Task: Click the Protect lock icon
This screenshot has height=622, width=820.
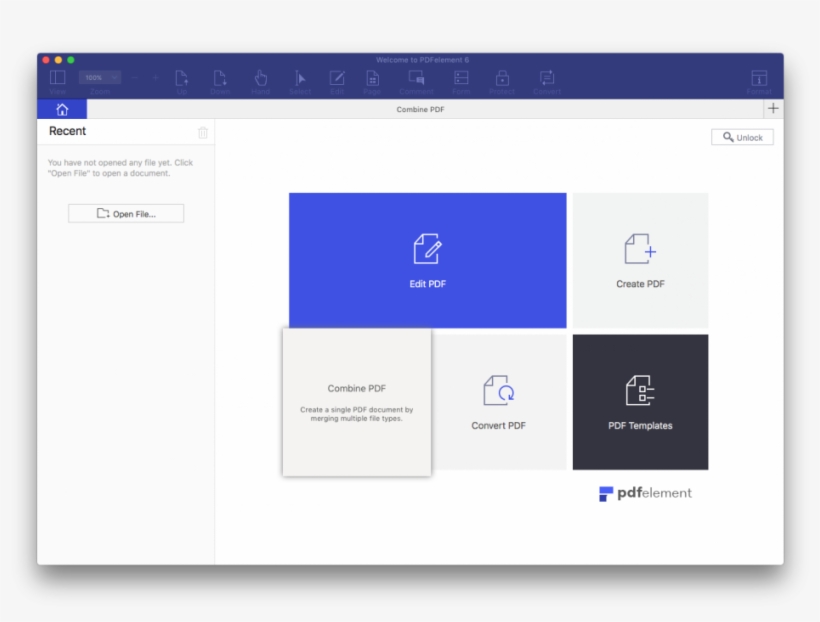Action: [x=502, y=79]
